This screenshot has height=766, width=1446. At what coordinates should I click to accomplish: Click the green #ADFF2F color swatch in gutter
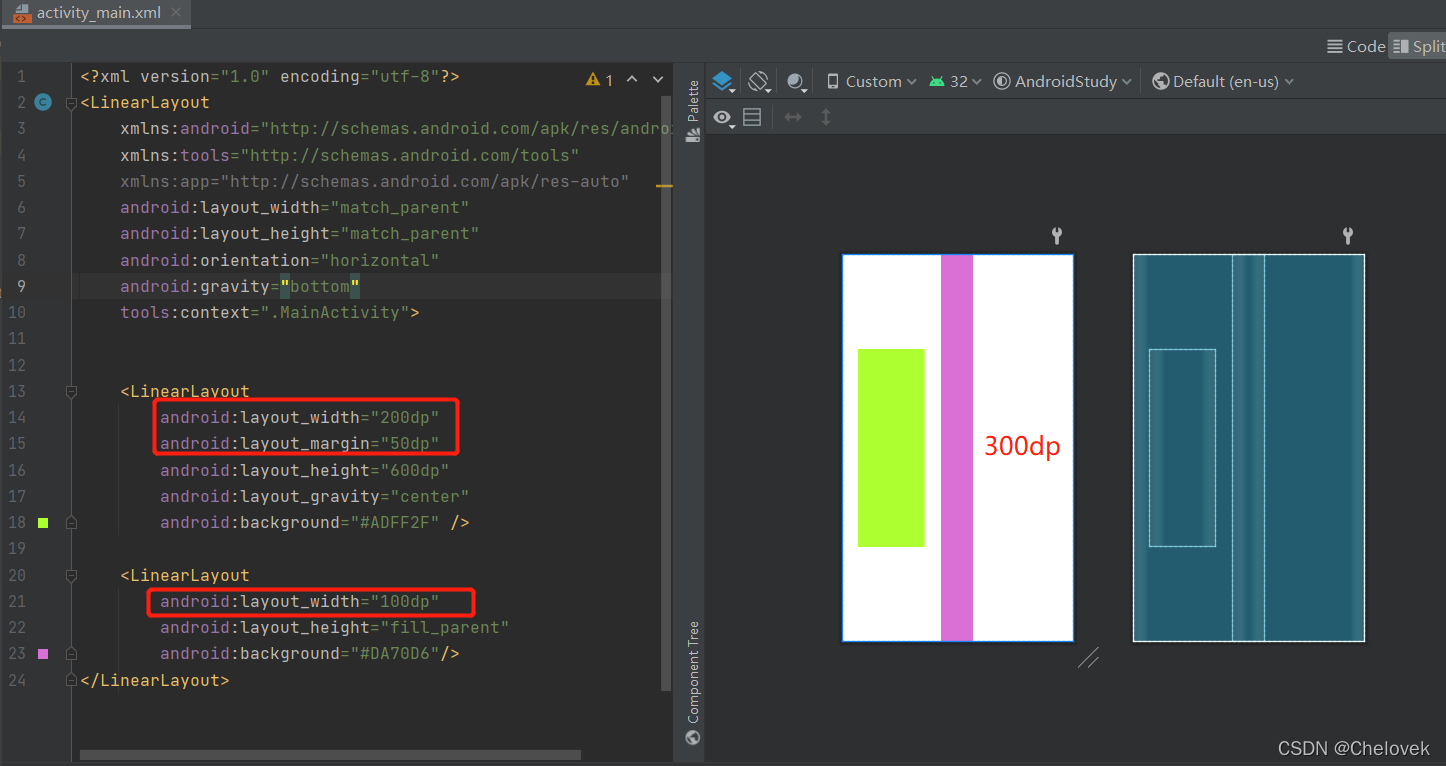42,523
